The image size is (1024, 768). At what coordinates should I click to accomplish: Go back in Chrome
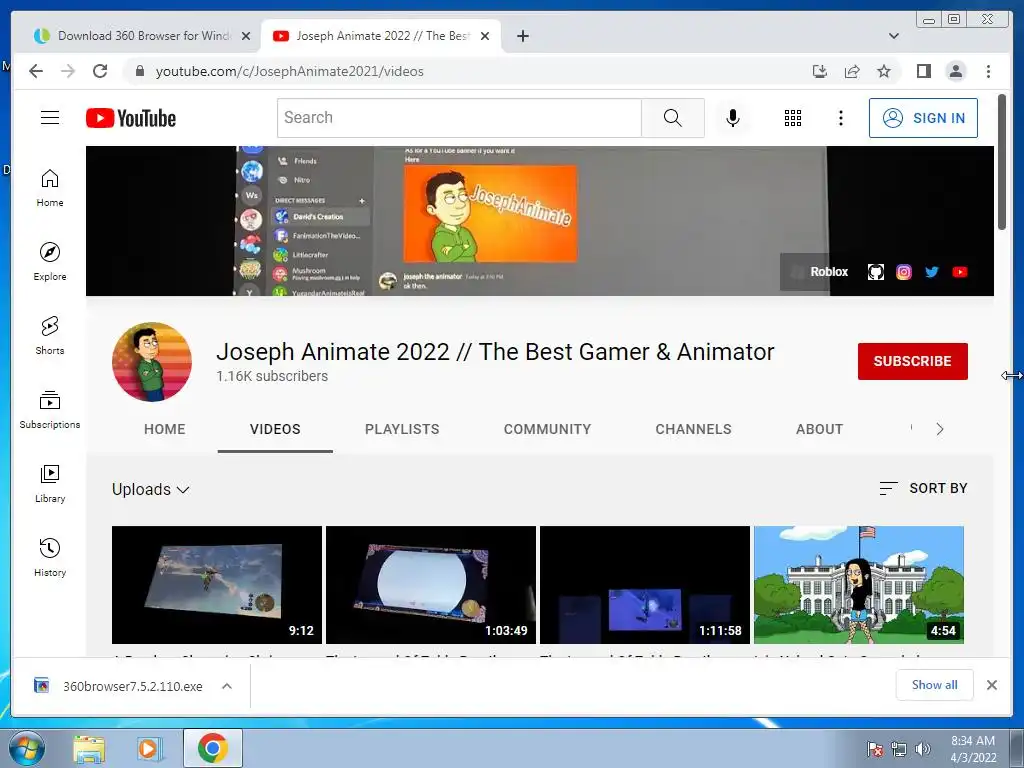click(x=36, y=71)
